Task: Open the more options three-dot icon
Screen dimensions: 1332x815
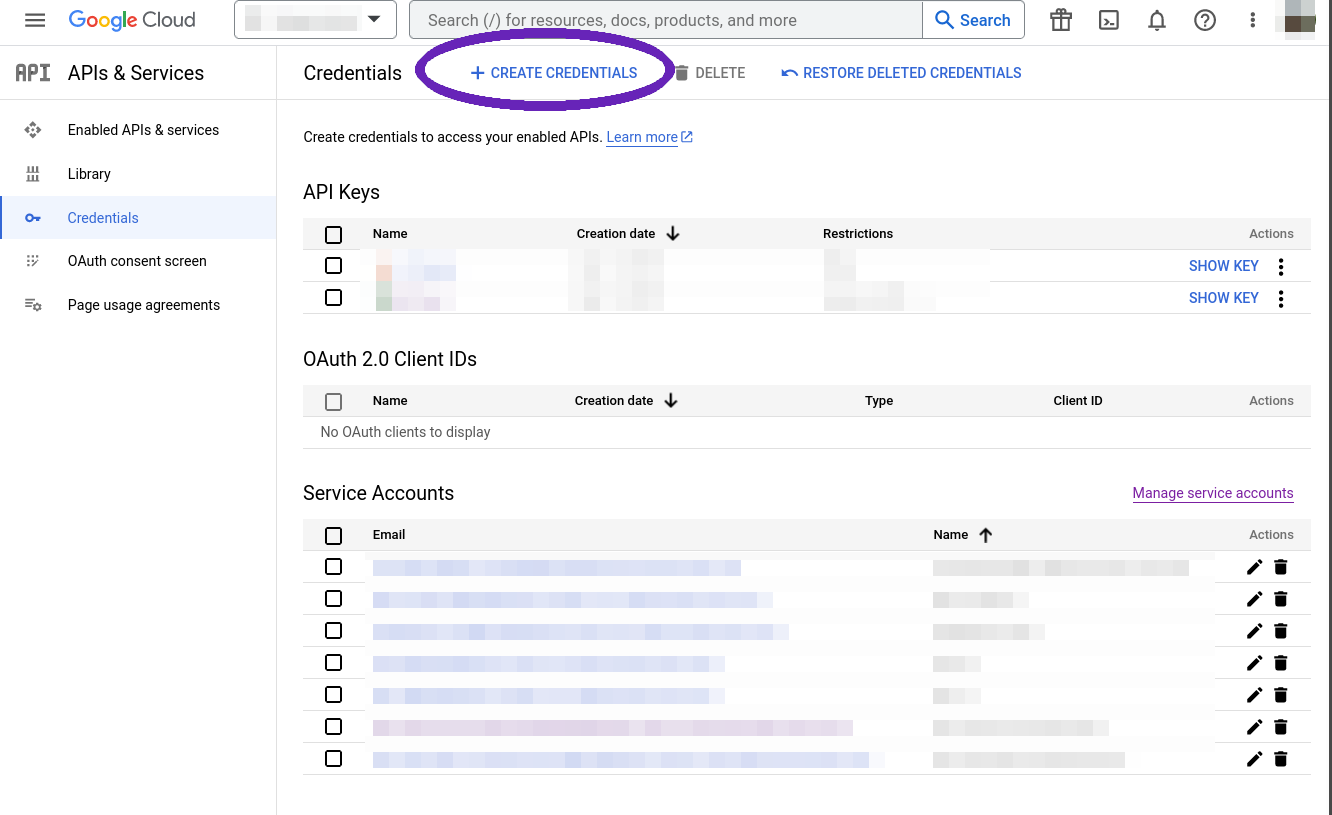Action: pyautogui.click(x=1252, y=20)
